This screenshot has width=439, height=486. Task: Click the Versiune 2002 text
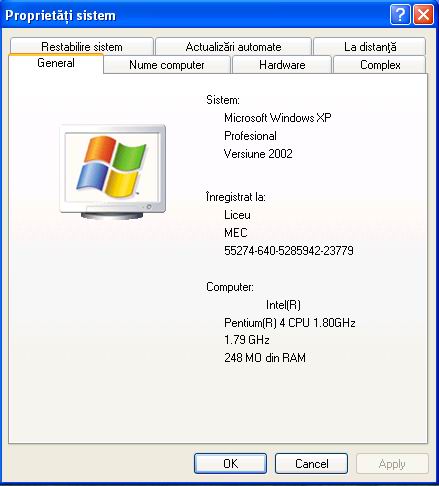click(x=258, y=154)
